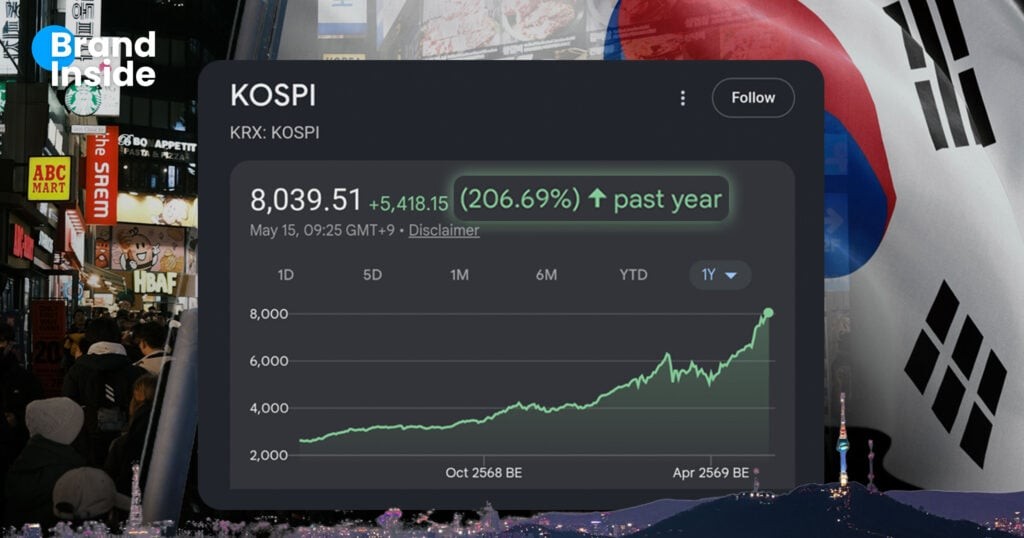The height and width of the screenshot is (538, 1024).
Task: Click the green up arrow icon
Action: click(597, 198)
